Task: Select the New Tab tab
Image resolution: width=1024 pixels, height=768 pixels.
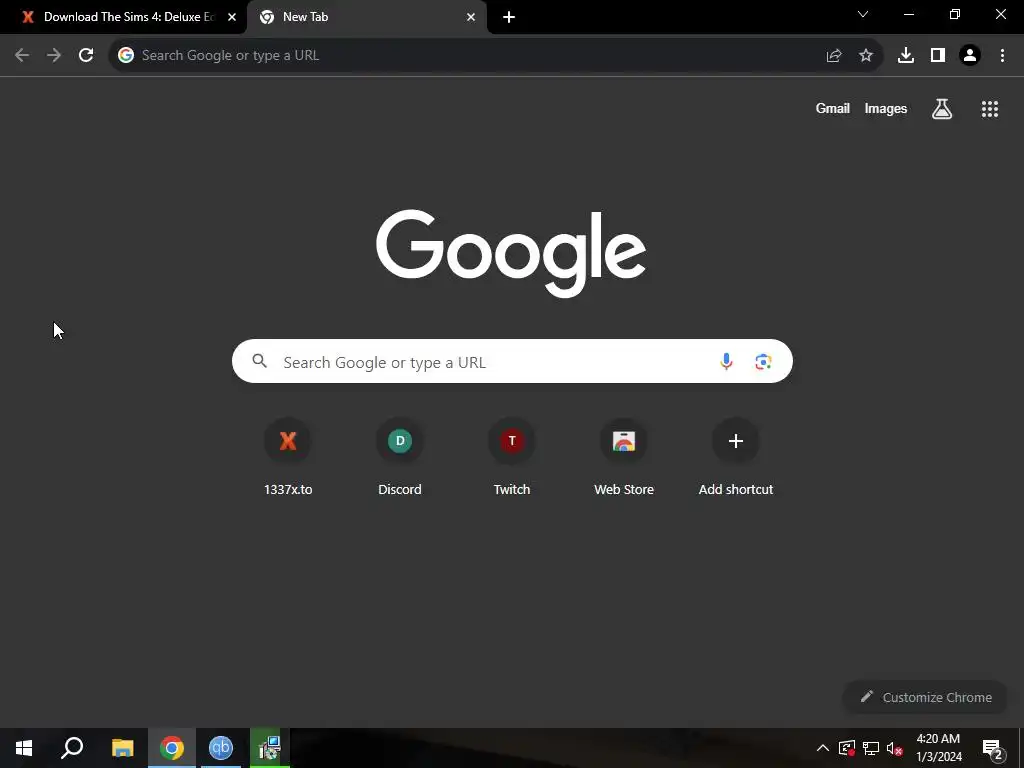Action: coord(367,18)
